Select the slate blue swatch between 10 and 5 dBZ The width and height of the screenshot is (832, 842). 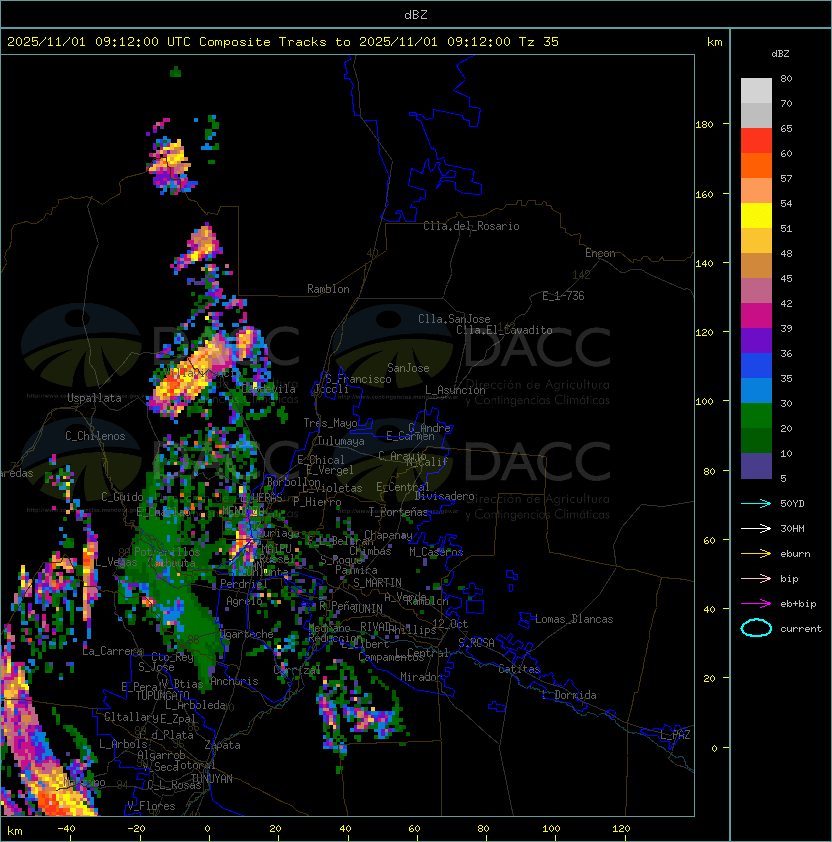pos(756,466)
